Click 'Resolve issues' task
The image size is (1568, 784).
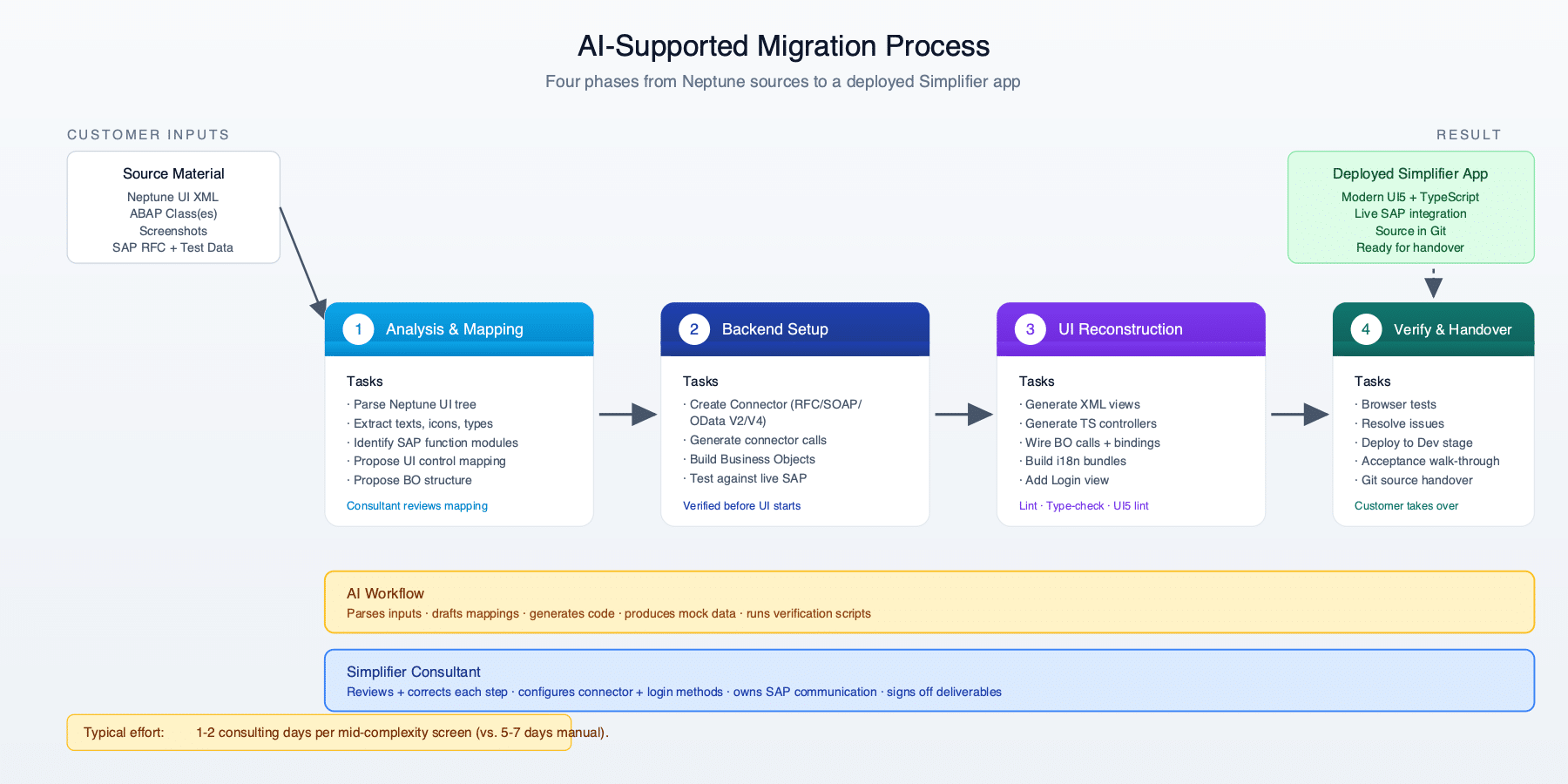click(x=1400, y=423)
